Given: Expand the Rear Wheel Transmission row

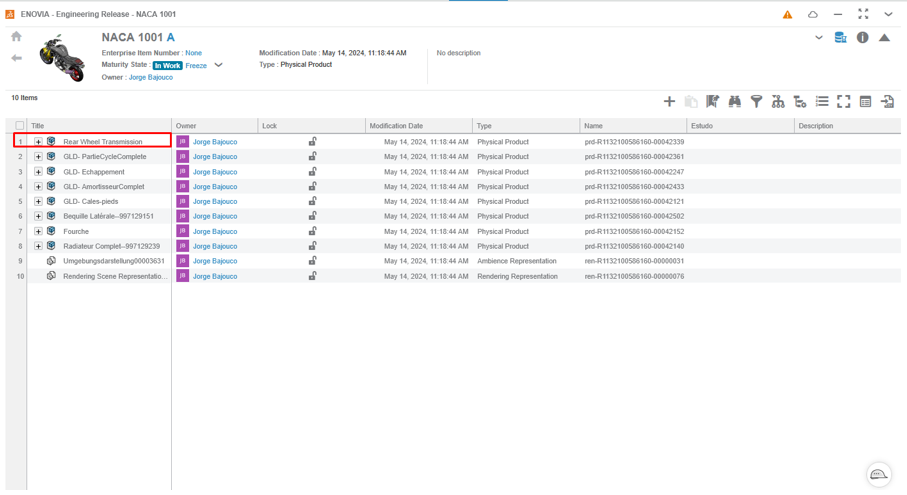Looking at the screenshot, I should click(x=38, y=142).
